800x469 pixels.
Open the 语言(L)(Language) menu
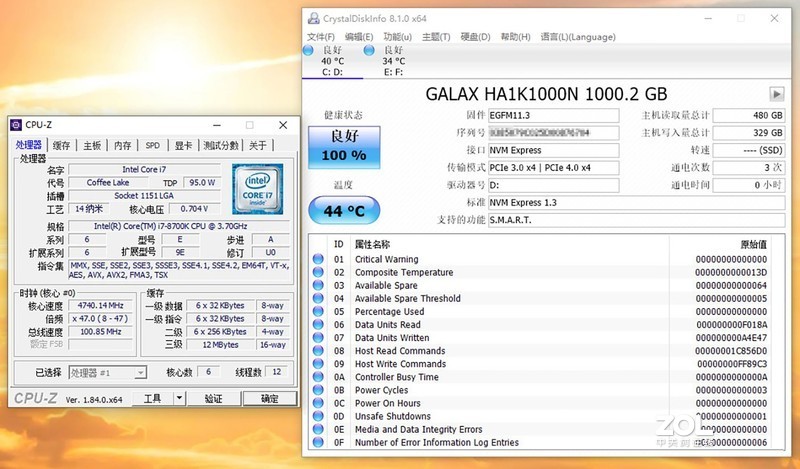point(578,37)
